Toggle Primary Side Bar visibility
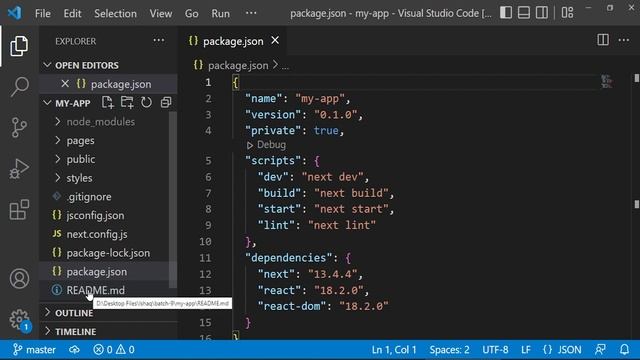The height and width of the screenshot is (360, 640). [506, 13]
